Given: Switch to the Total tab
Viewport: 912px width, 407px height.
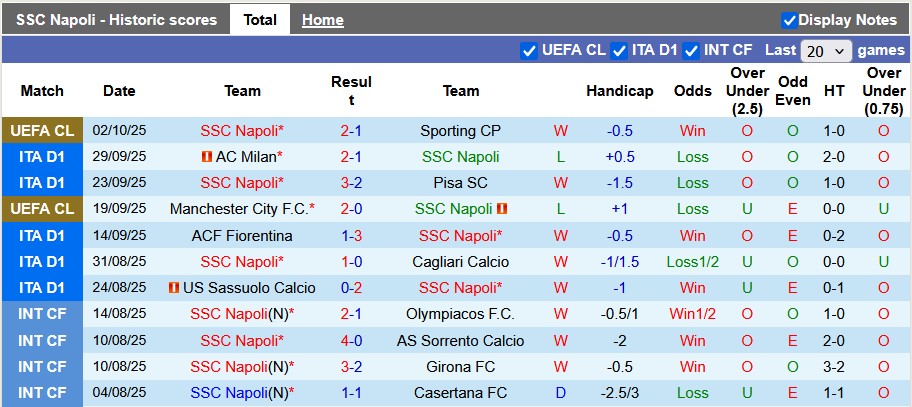Looking at the screenshot, I should [x=260, y=20].
